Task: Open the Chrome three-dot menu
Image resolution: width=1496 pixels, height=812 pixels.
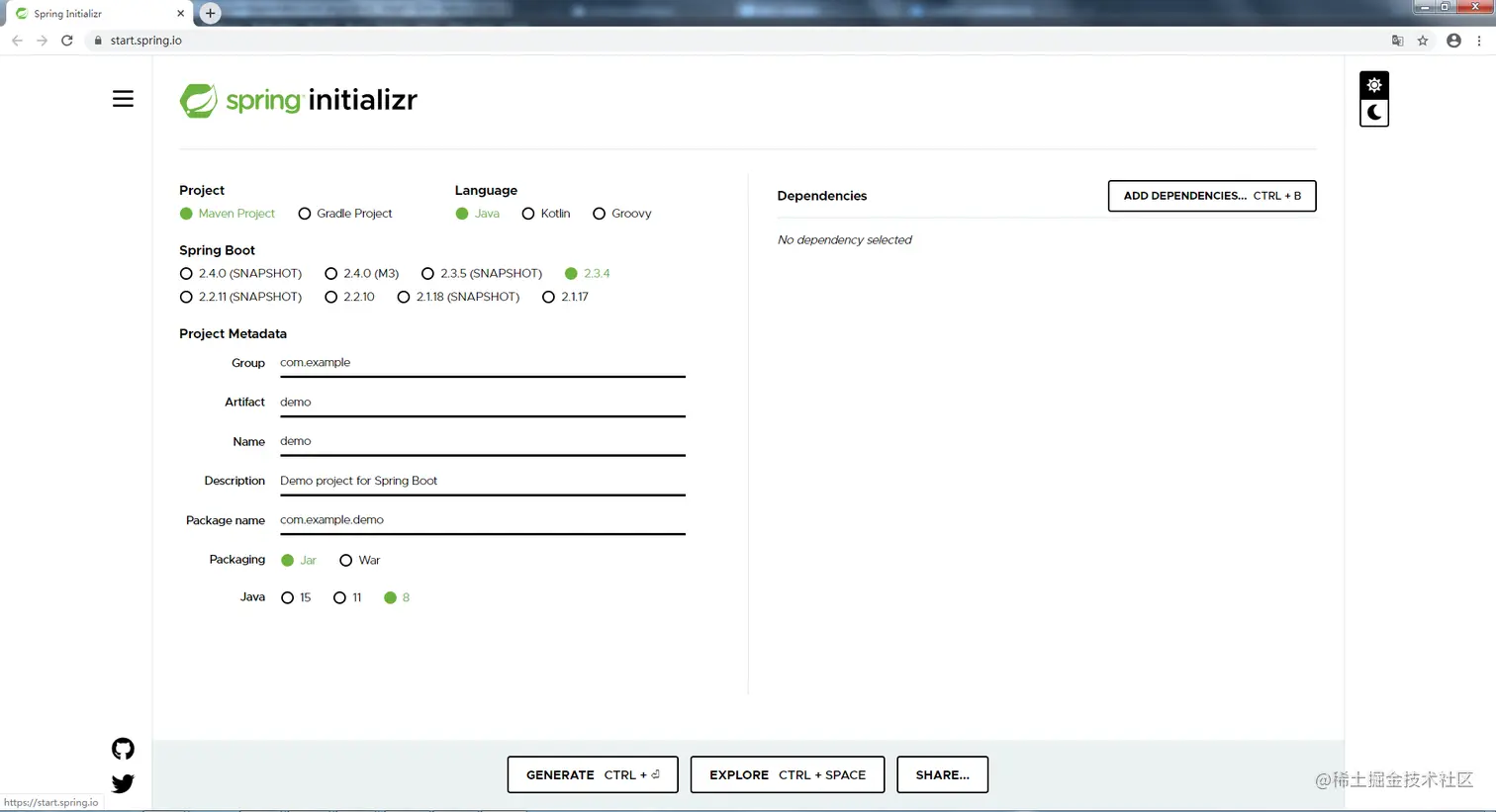Action: [x=1479, y=41]
